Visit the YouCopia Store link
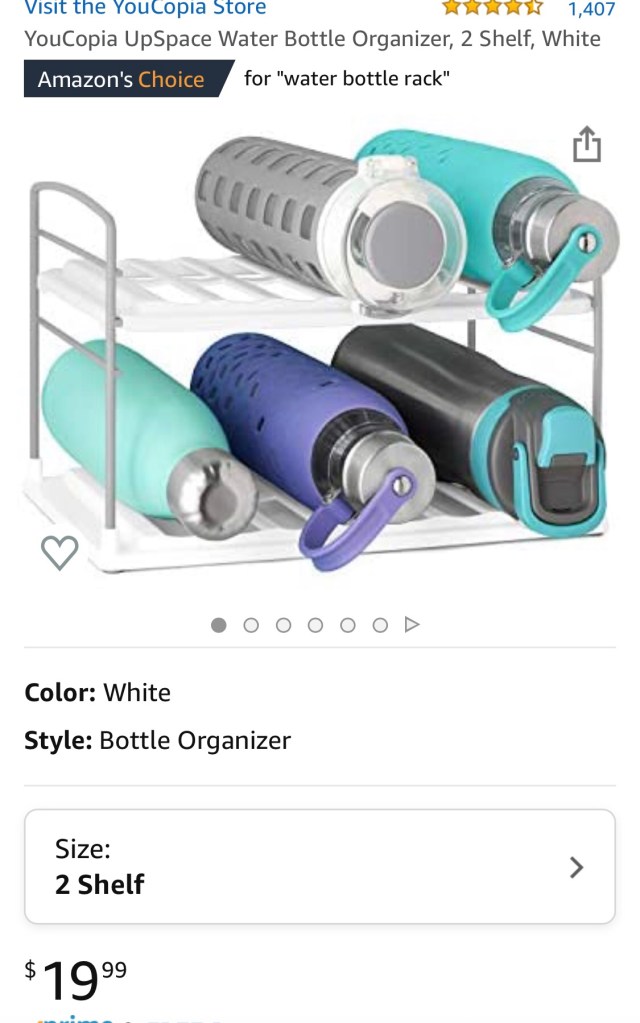This screenshot has height=1023, width=640. coord(145,8)
